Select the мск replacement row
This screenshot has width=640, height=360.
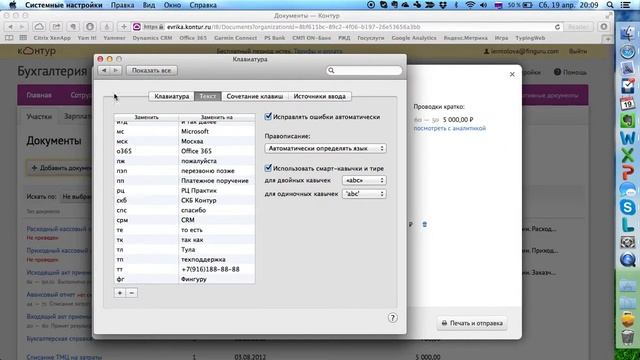point(184,141)
